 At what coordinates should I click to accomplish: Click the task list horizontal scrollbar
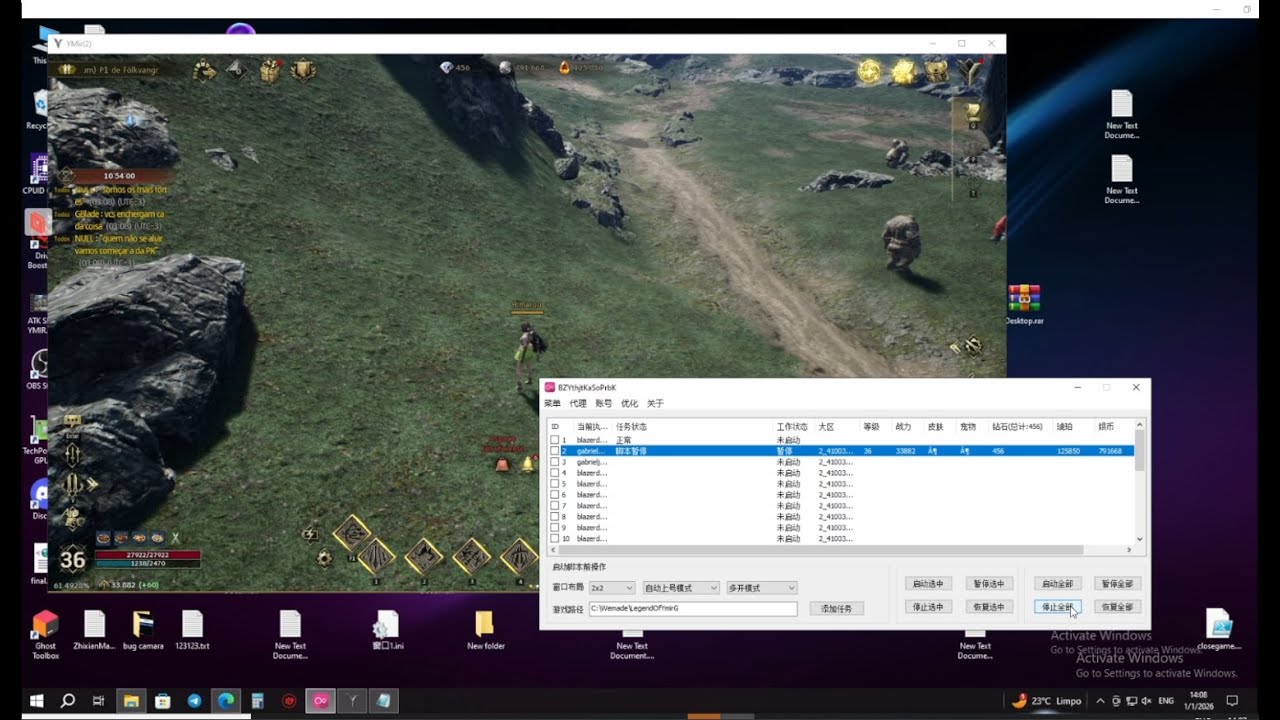click(x=840, y=550)
